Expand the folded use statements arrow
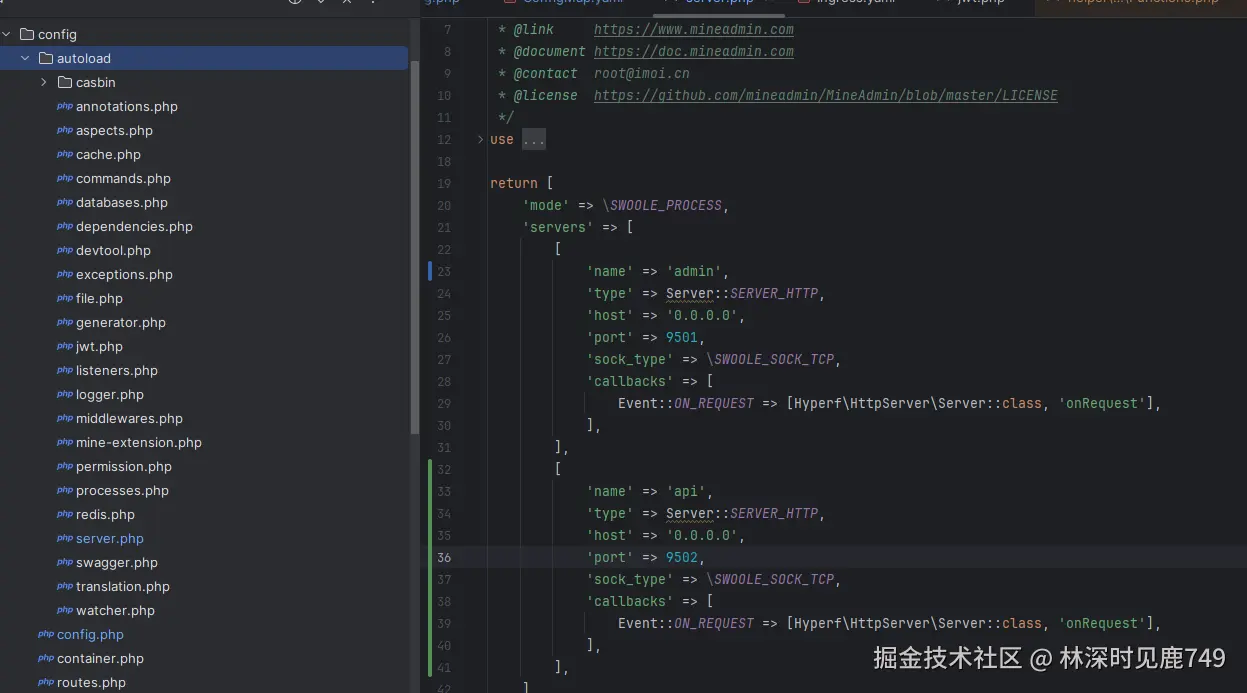Screen dimensions: 1247x693 tap(480, 139)
